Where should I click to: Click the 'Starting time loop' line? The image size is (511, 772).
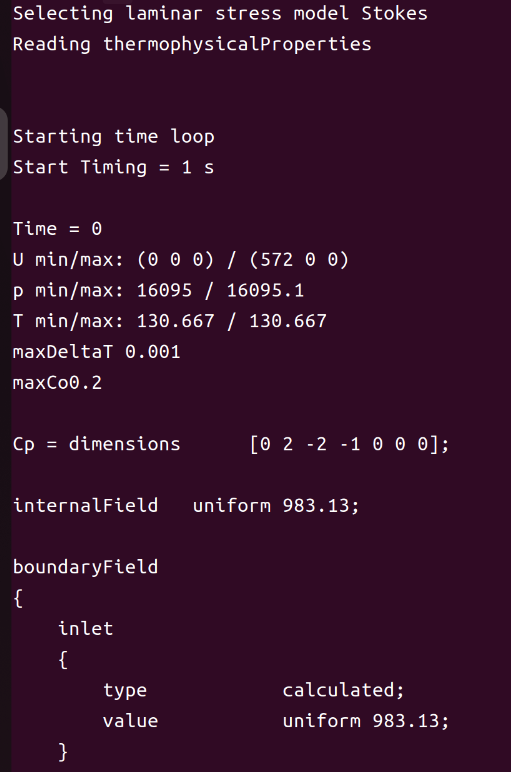click(114, 136)
